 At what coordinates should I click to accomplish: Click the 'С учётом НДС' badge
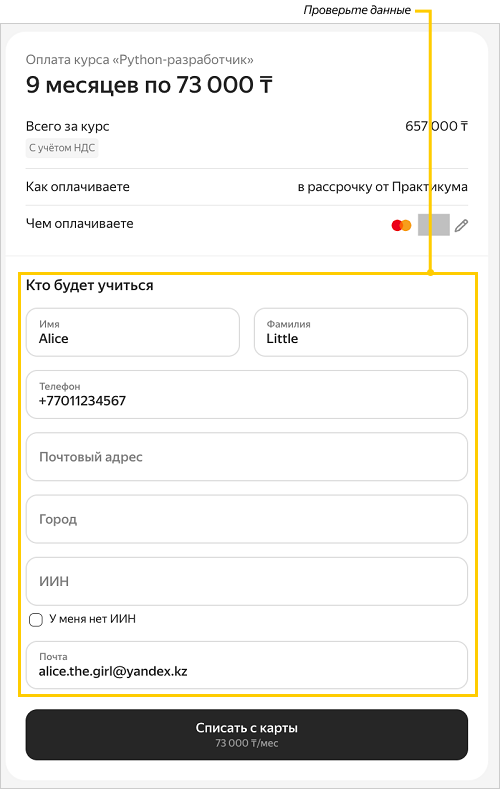[62, 148]
